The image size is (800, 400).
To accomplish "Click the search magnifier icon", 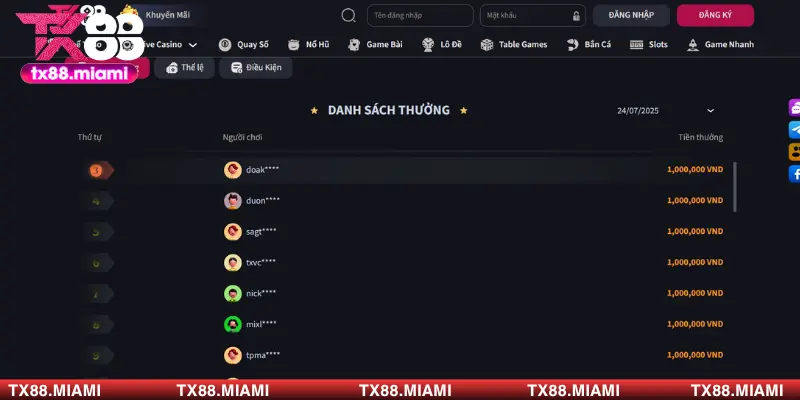I will point(348,15).
